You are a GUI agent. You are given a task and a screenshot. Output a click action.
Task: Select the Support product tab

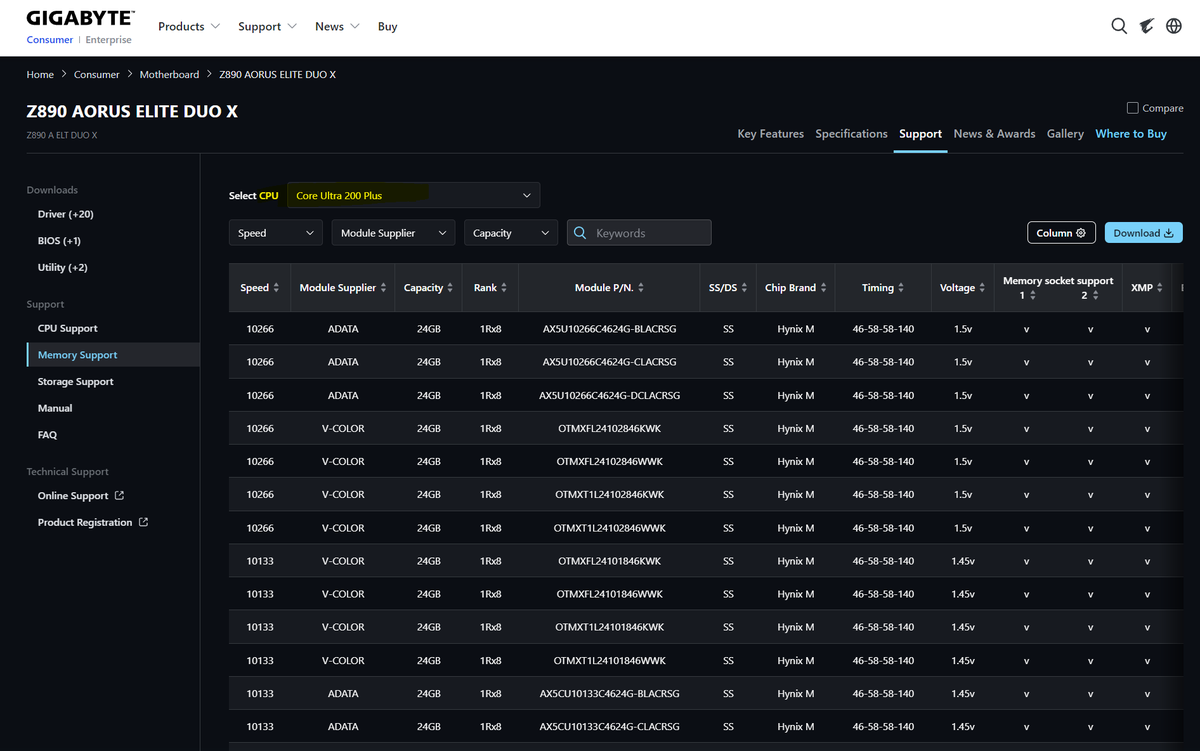coord(920,134)
